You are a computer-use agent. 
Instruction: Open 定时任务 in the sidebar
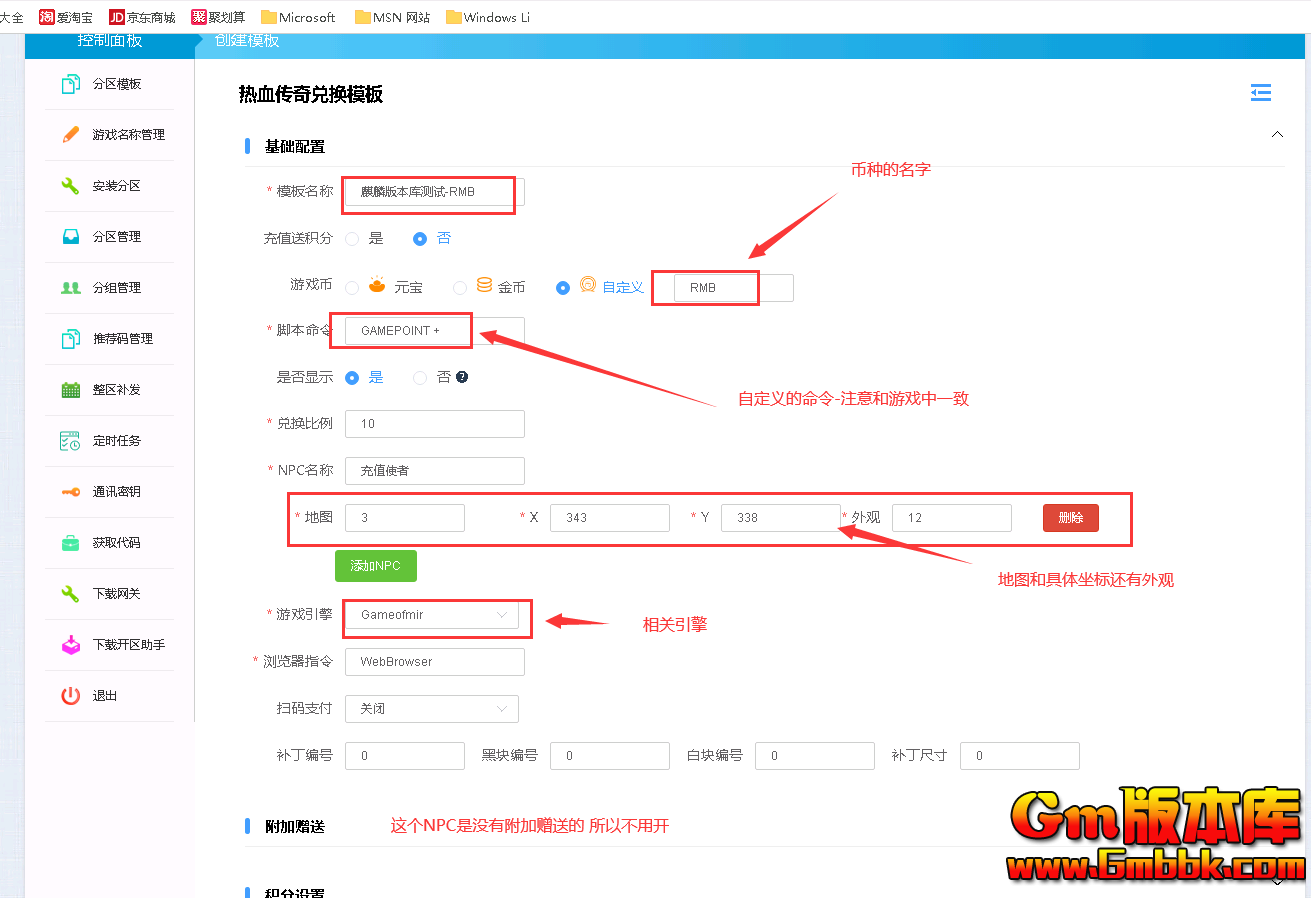tap(116, 441)
